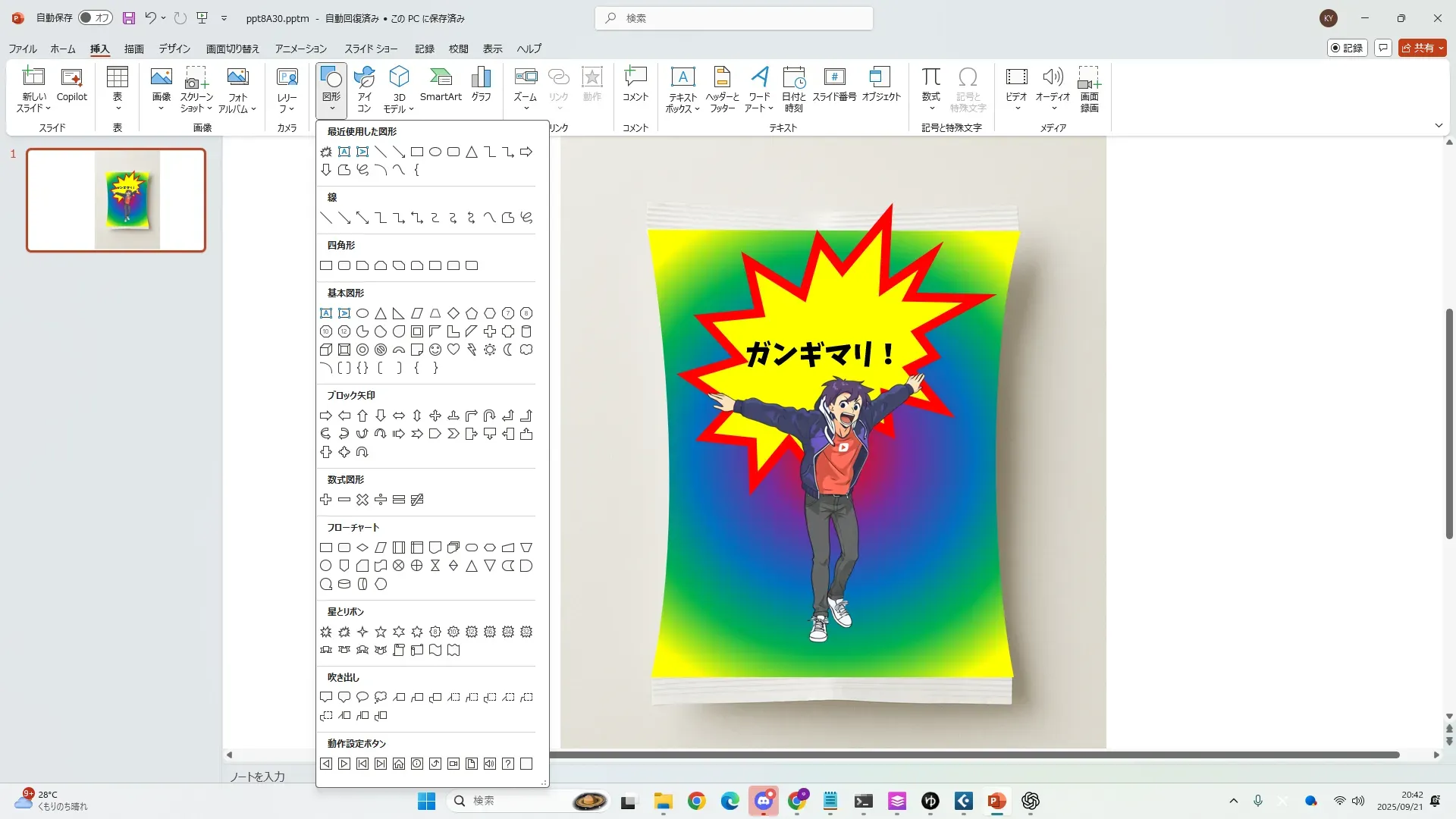Select the oval speech bubble callout

tap(362, 697)
